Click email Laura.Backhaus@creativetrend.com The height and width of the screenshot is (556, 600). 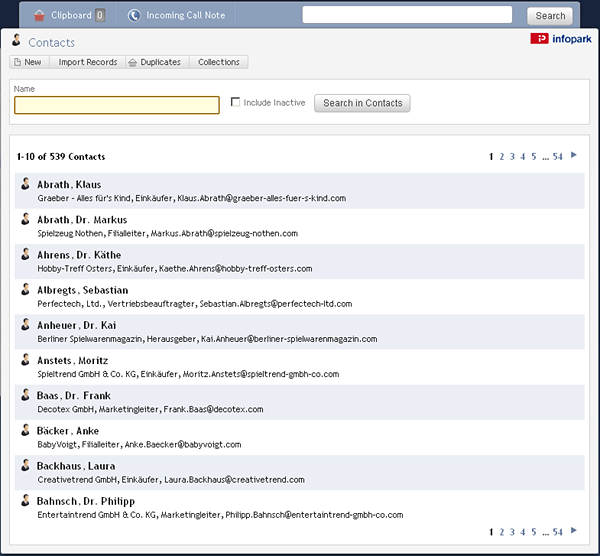click(x=235, y=480)
